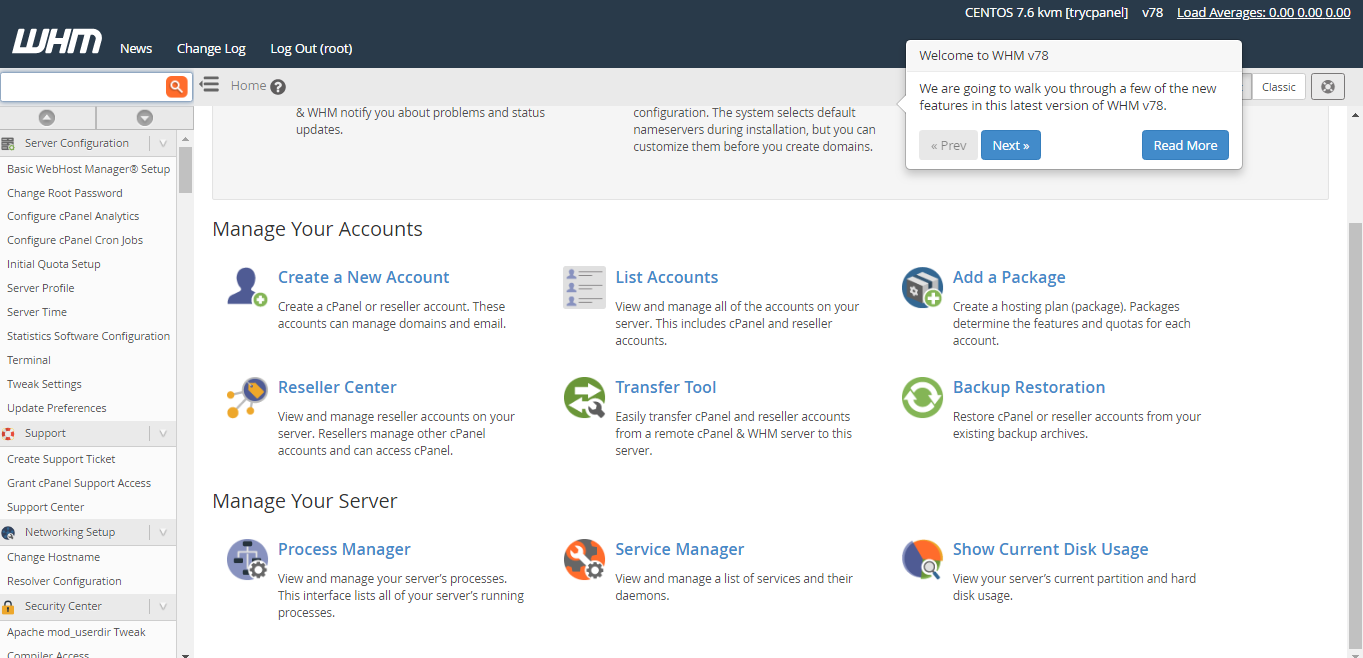Image resolution: width=1363 pixels, height=658 pixels.
Task: Open the News menu item
Action: tap(135, 47)
